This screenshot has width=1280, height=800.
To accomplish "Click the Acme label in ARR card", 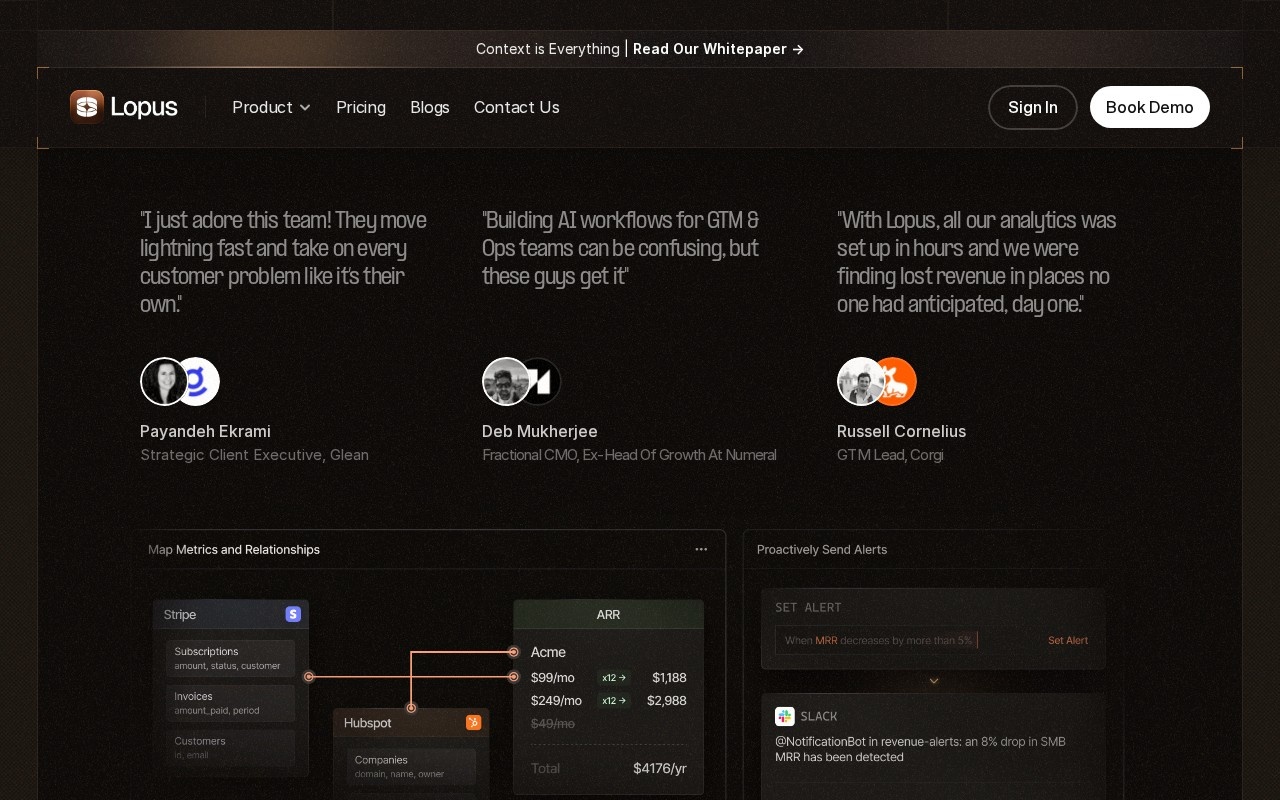I will coord(548,652).
